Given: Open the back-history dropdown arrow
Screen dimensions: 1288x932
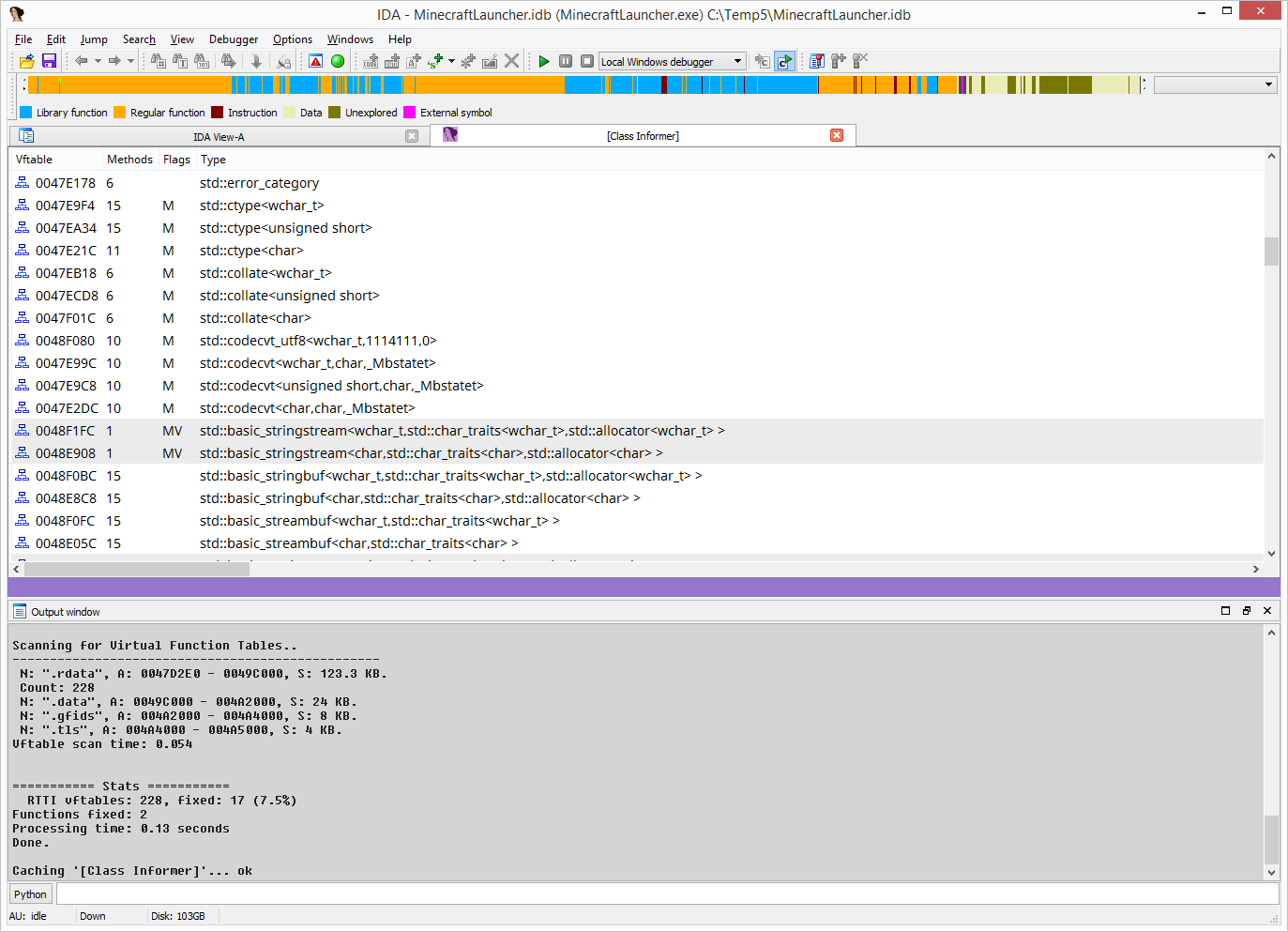Looking at the screenshot, I should [98, 61].
